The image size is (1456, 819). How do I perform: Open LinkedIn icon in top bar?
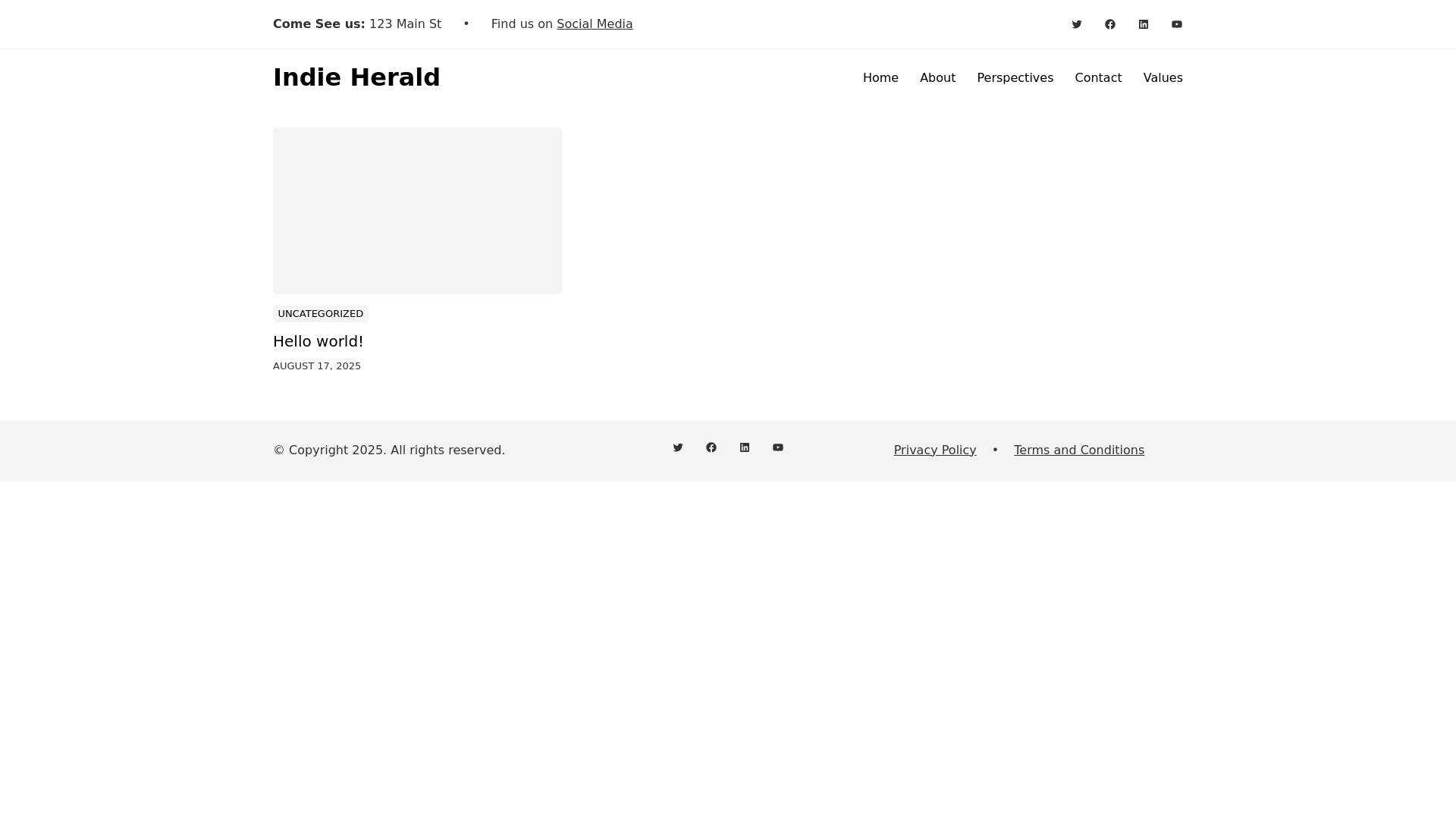1144,24
